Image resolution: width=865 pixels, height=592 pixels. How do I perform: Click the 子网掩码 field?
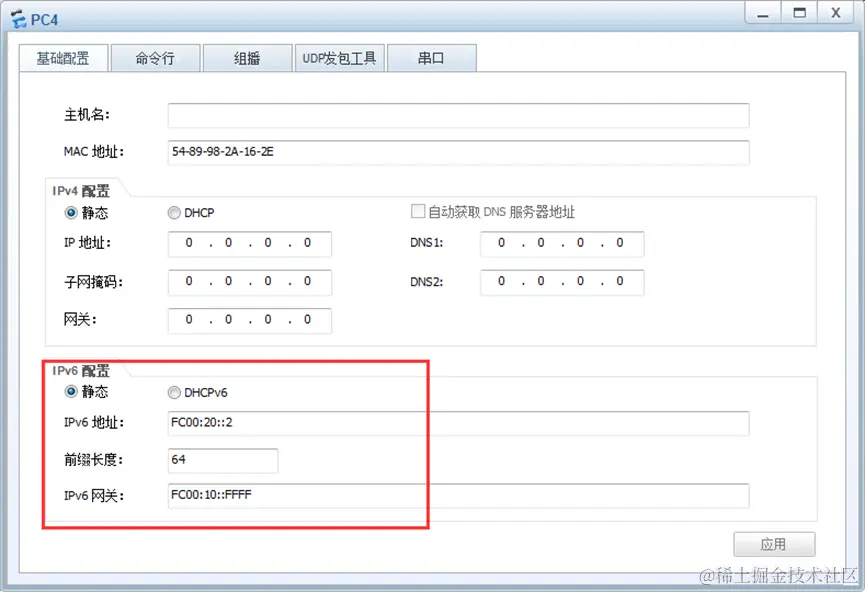pyautogui.click(x=249, y=282)
